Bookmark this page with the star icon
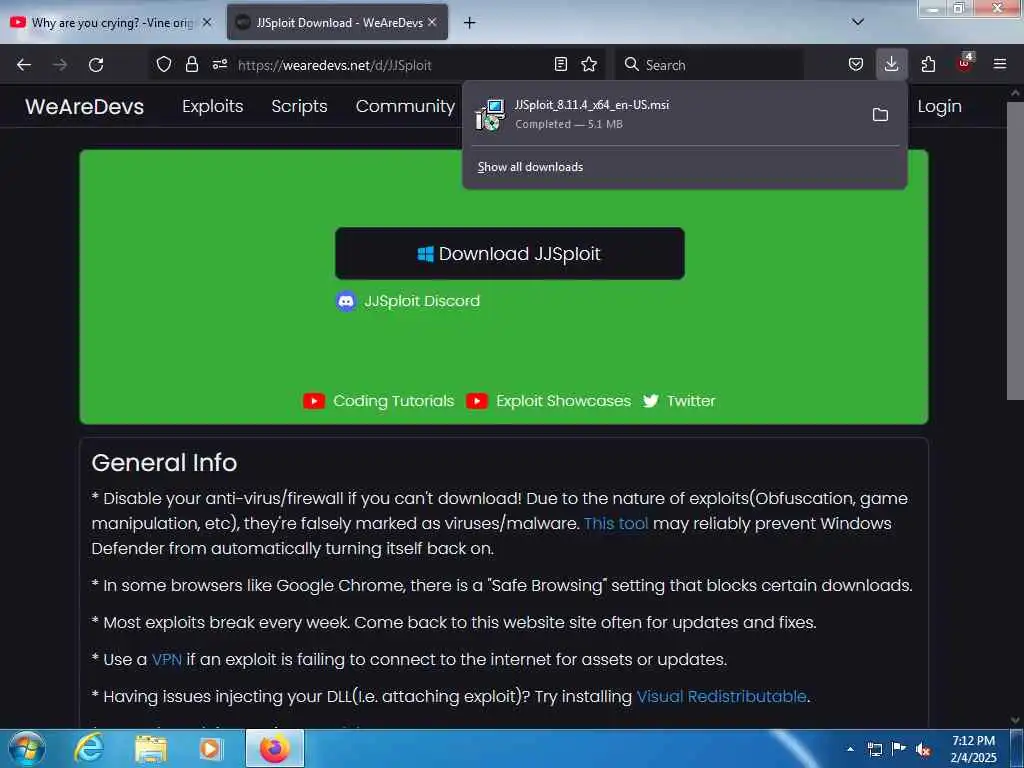This screenshot has width=1024, height=768. [589, 64]
